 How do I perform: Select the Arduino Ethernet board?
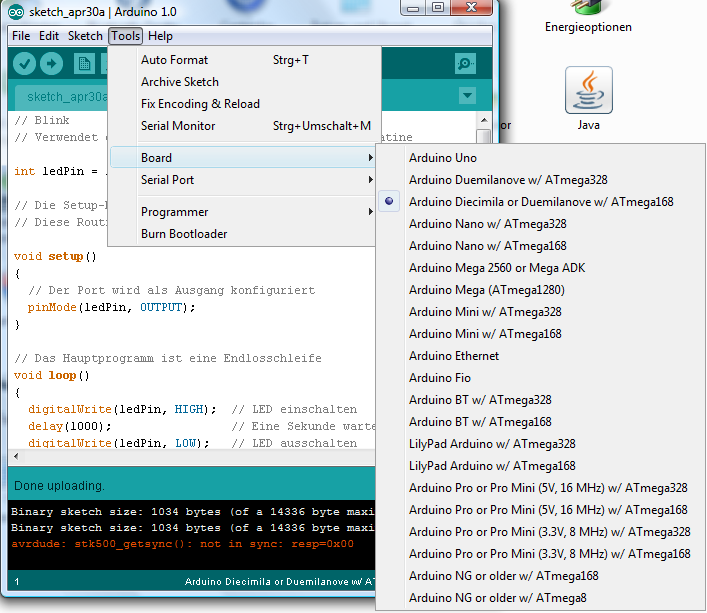click(x=541, y=356)
